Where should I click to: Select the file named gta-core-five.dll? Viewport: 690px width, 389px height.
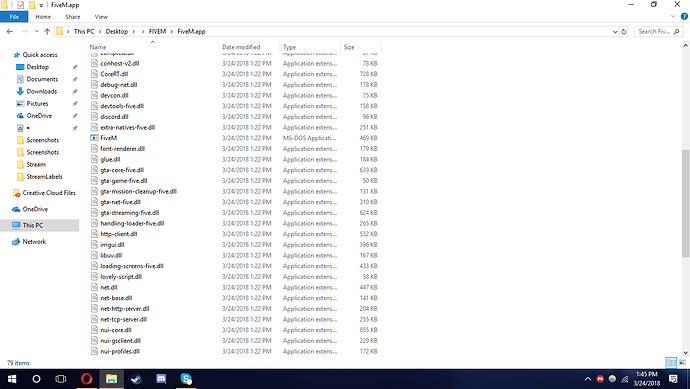click(x=122, y=170)
